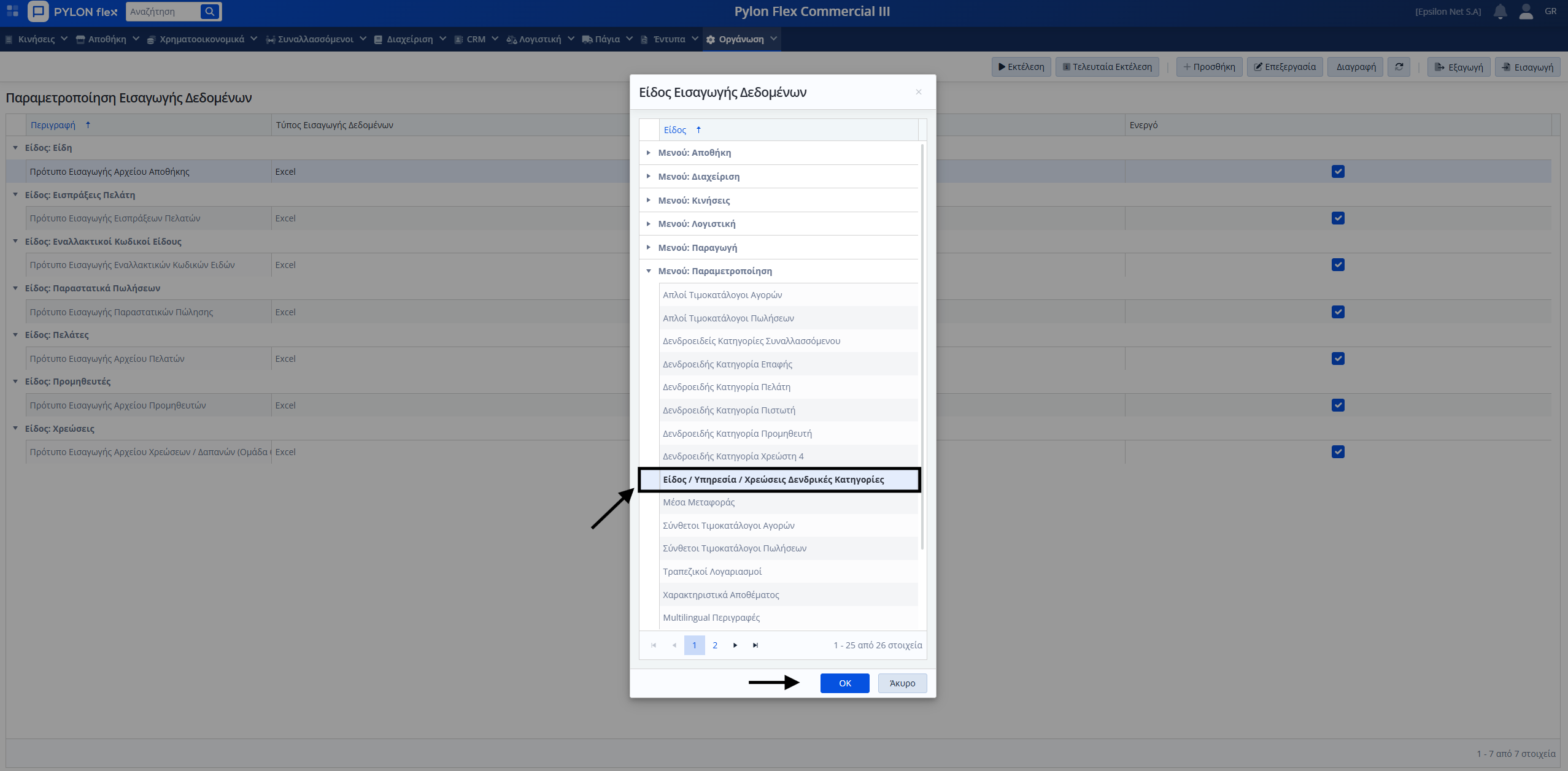Click the Αναζήτηση search field
1568x771 pixels.
coord(163,12)
